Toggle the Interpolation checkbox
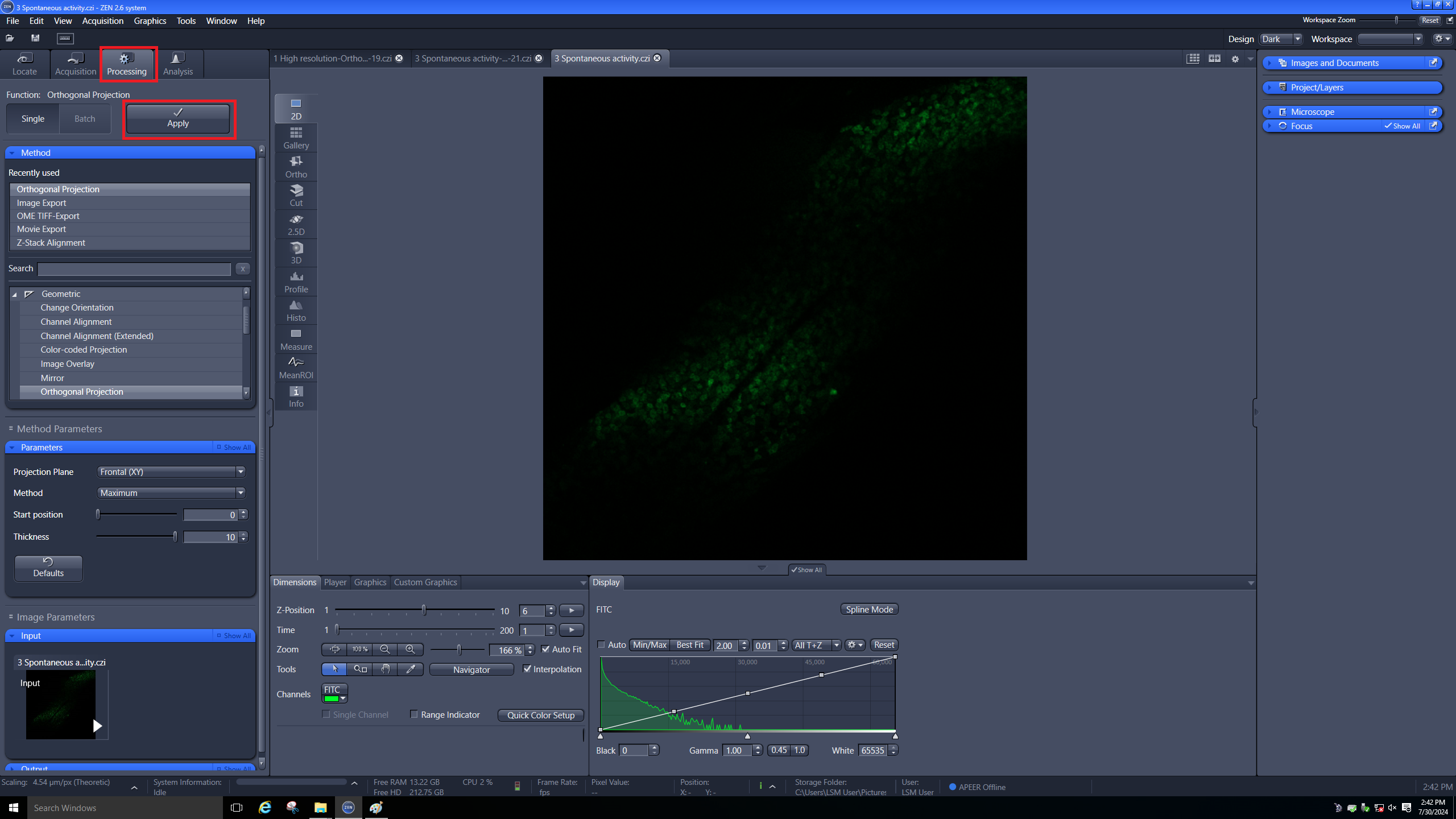The height and width of the screenshot is (819, 1456). (527, 669)
